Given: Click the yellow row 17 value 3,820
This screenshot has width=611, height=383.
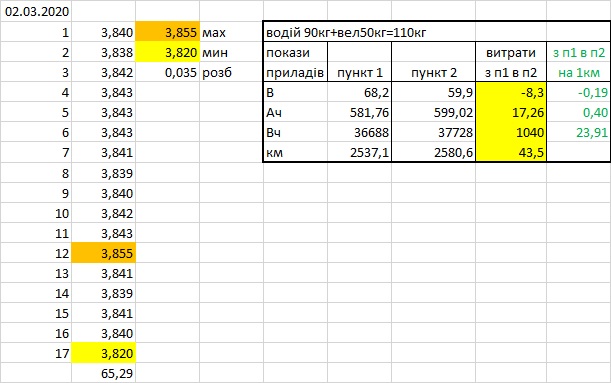Looking at the screenshot, I should [x=104, y=353].
